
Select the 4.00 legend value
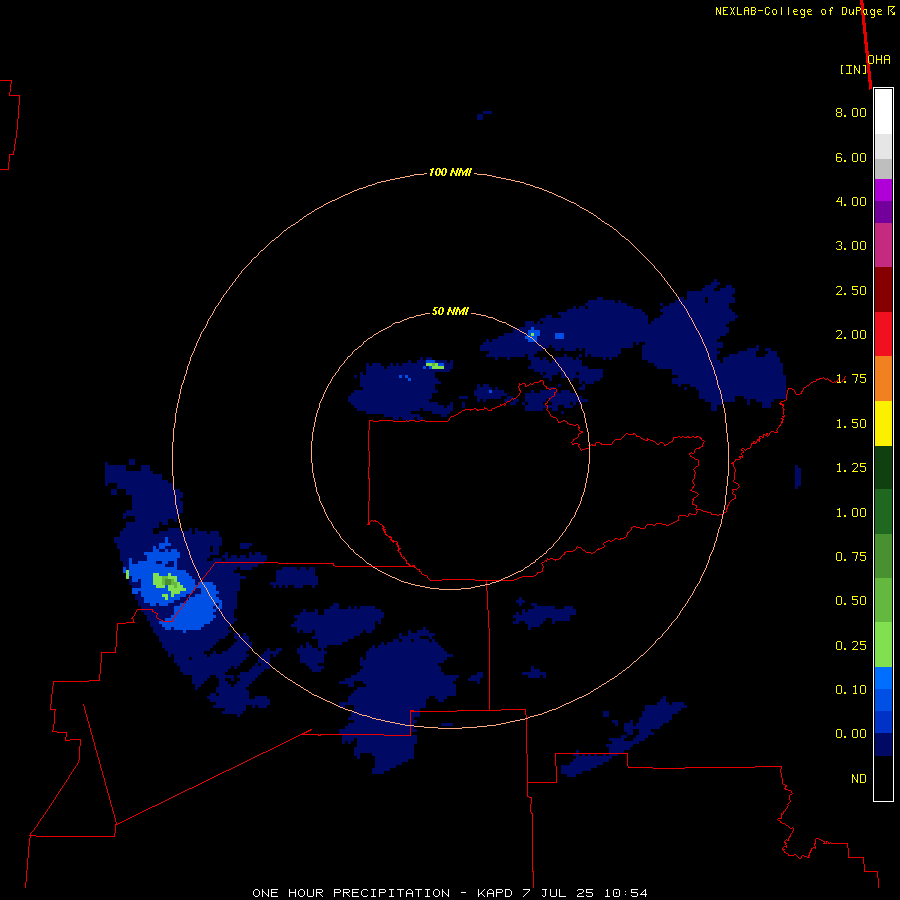click(851, 201)
